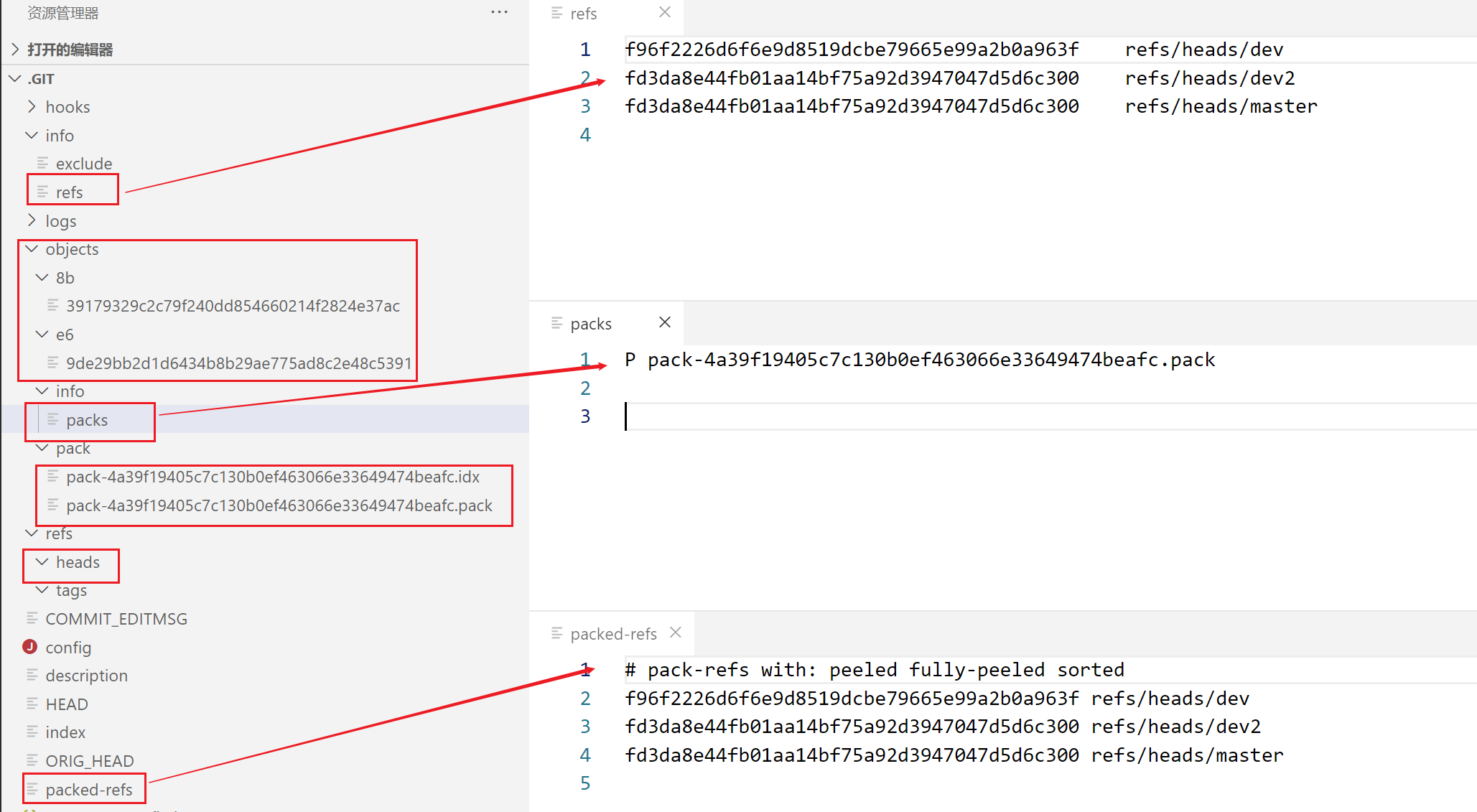The width and height of the screenshot is (1477, 812).
Task: Click refs/heads/dev2 in packed-refs editor
Action: (1176, 727)
